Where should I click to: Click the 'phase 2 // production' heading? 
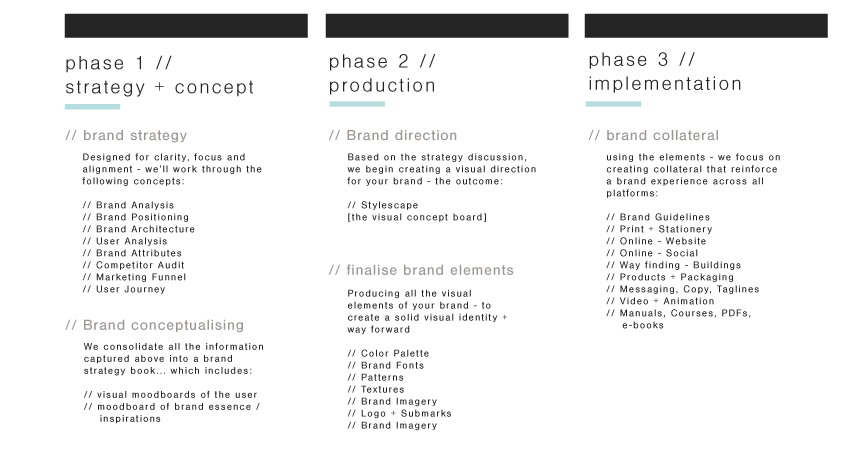pyautogui.click(x=382, y=74)
